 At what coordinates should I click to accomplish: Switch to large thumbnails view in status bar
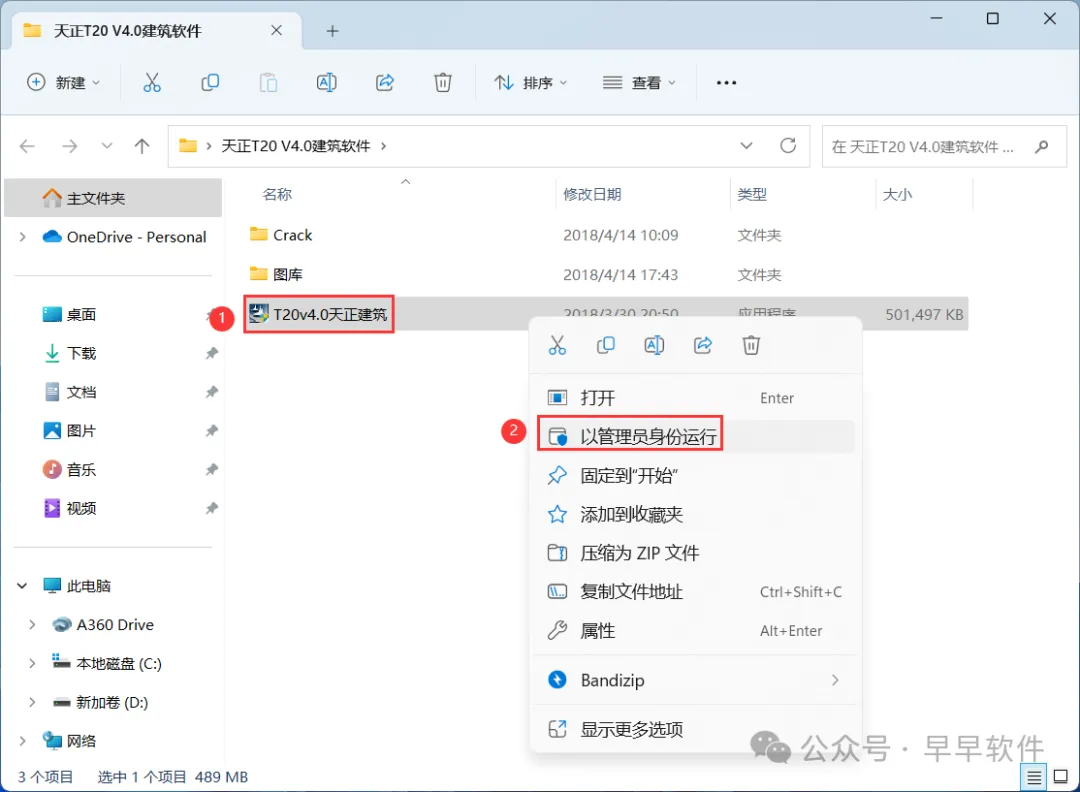pyautogui.click(x=1061, y=778)
